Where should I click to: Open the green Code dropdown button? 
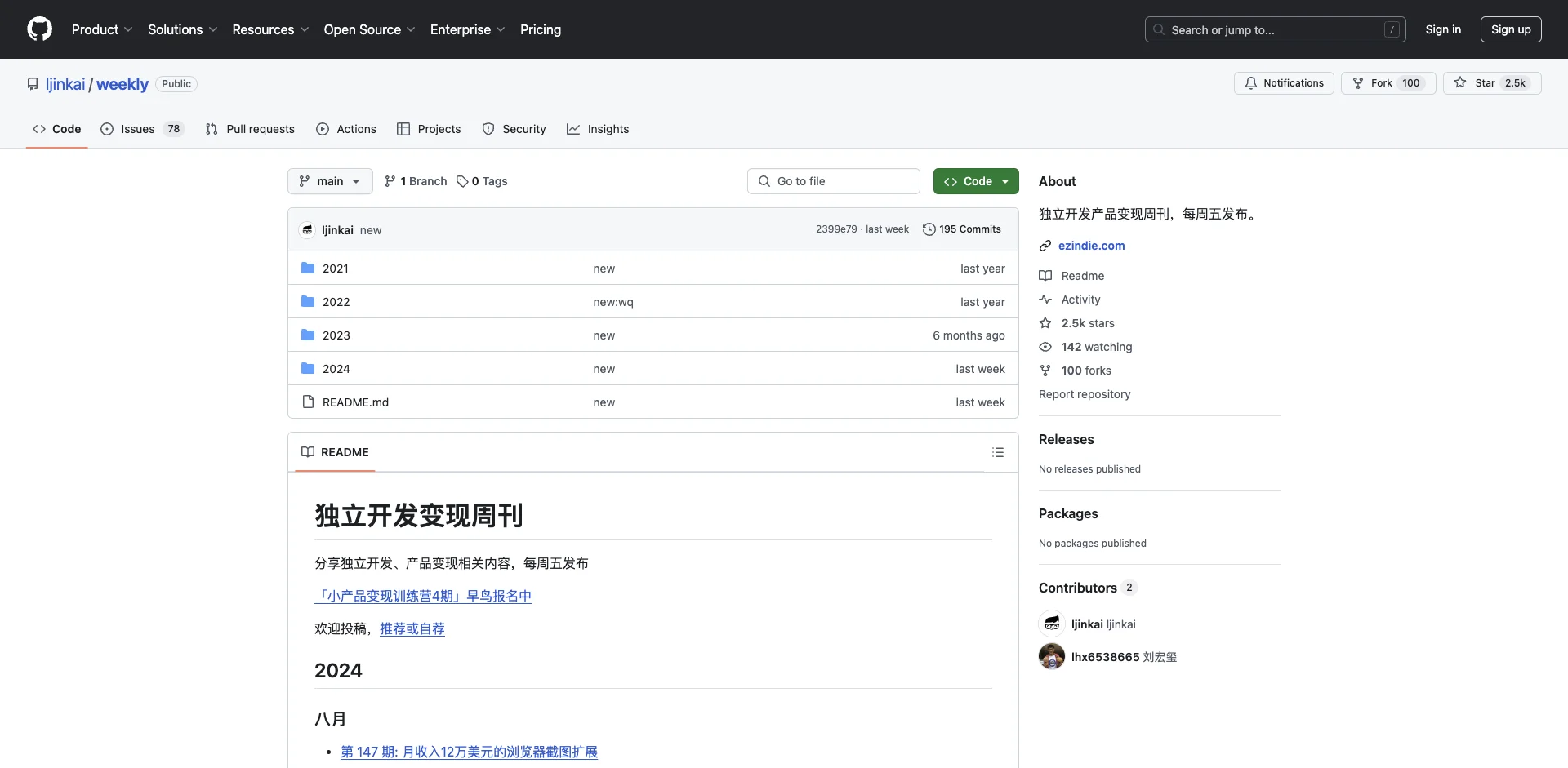click(976, 181)
